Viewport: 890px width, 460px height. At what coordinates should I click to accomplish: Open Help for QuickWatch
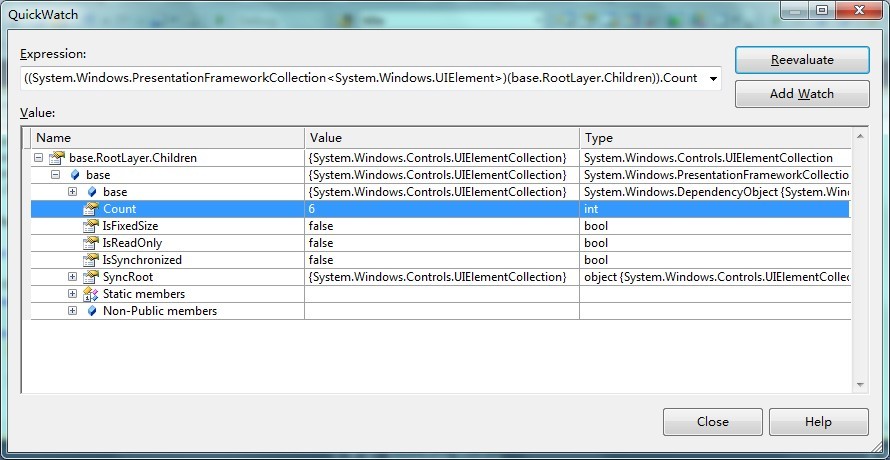pyautogui.click(x=818, y=422)
